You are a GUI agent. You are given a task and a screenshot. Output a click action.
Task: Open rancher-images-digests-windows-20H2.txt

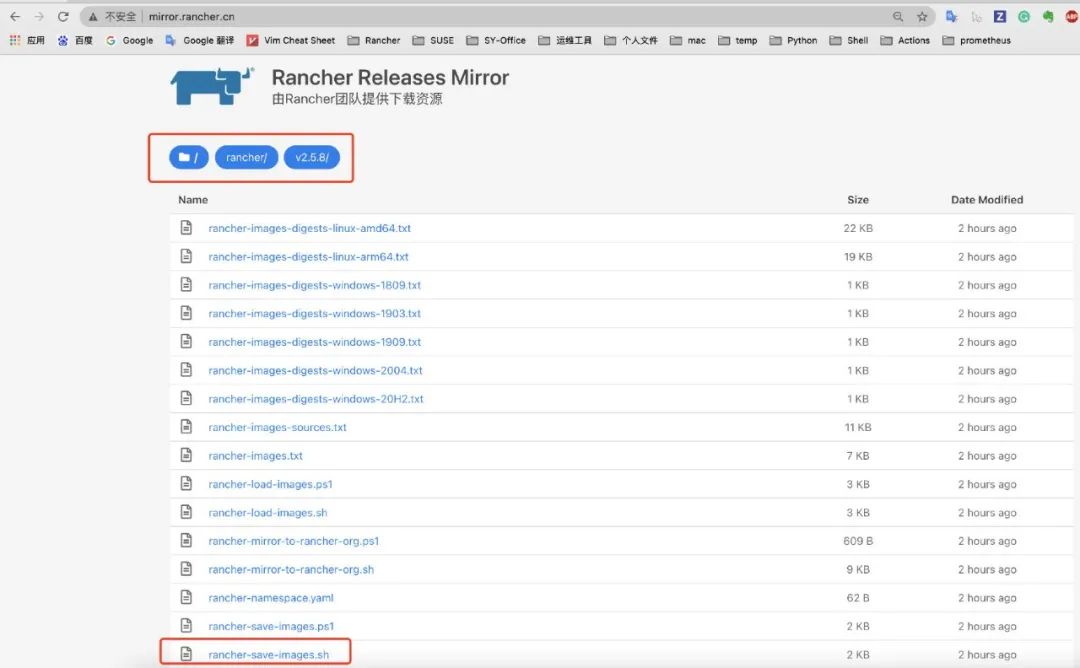click(315, 399)
